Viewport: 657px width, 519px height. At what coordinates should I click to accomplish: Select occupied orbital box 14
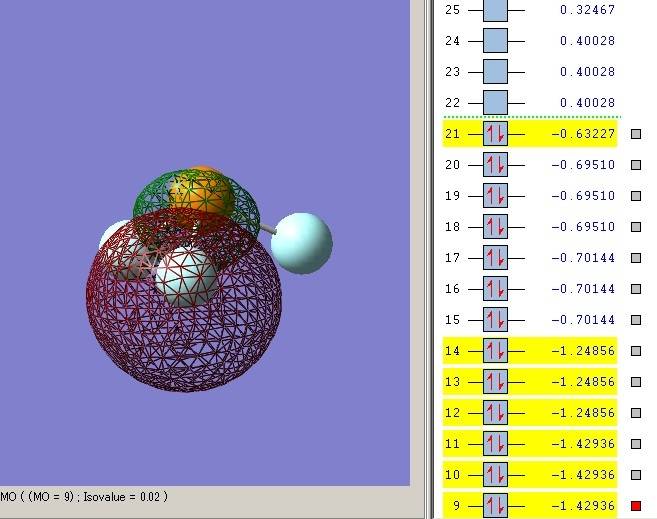[495, 351]
